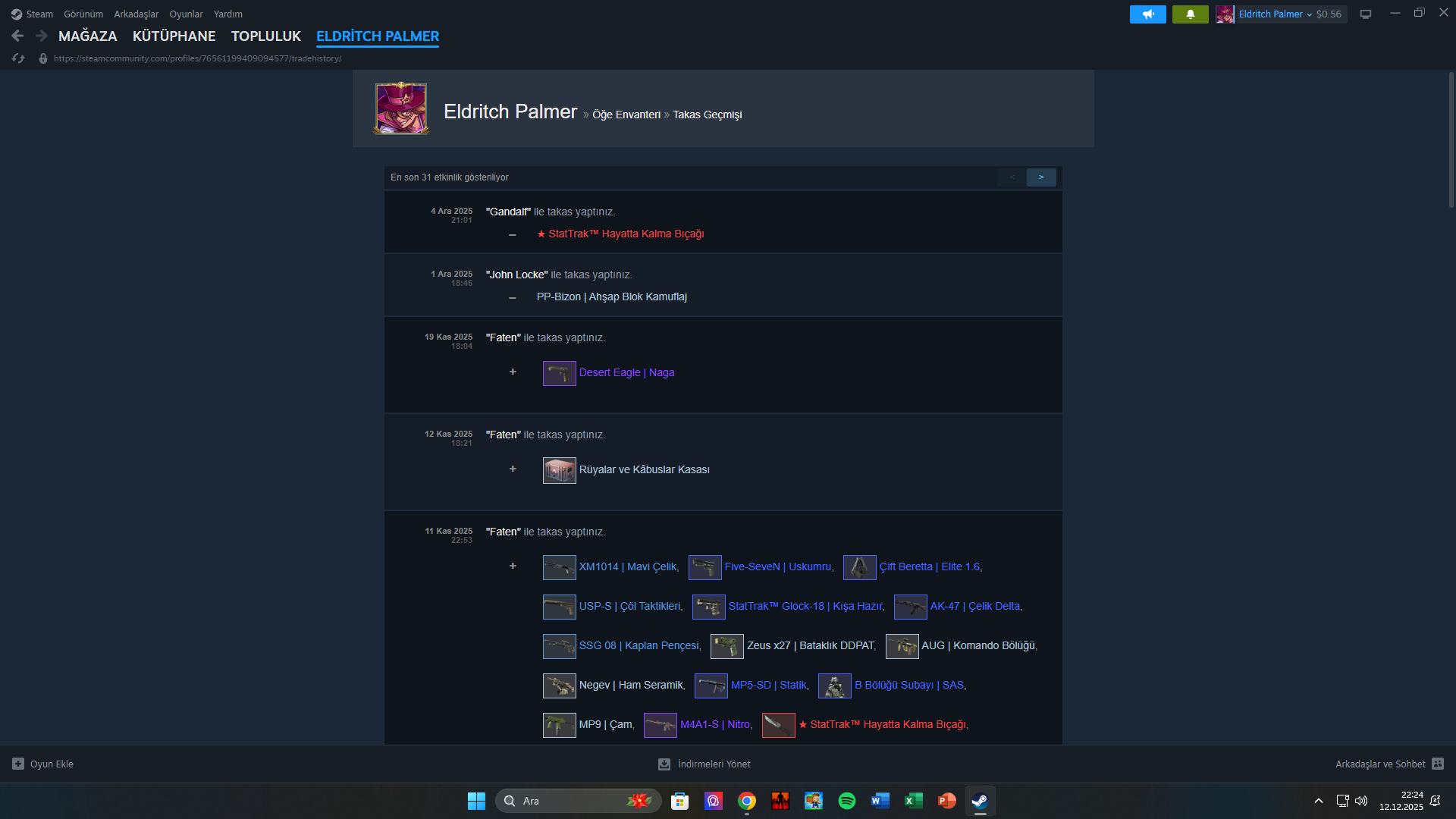Open the Yardım menu
Image resolution: width=1456 pixels, height=819 pixels.
click(228, 14)
